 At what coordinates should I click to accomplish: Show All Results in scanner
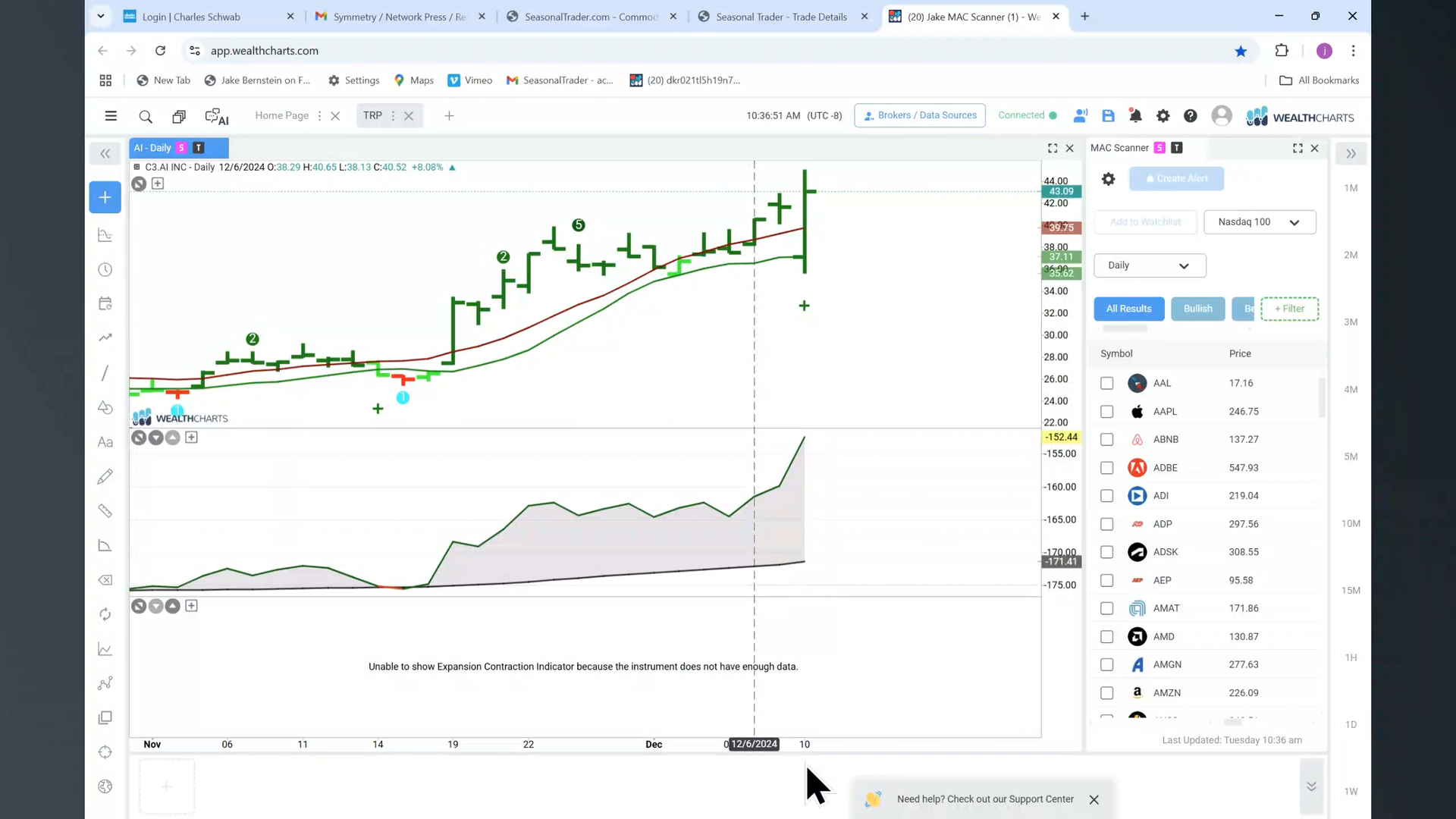coord(1128,309)
